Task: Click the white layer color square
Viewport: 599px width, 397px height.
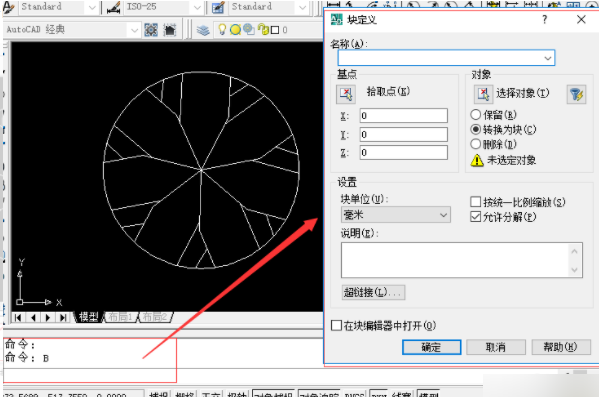Action: coord(275,30)
